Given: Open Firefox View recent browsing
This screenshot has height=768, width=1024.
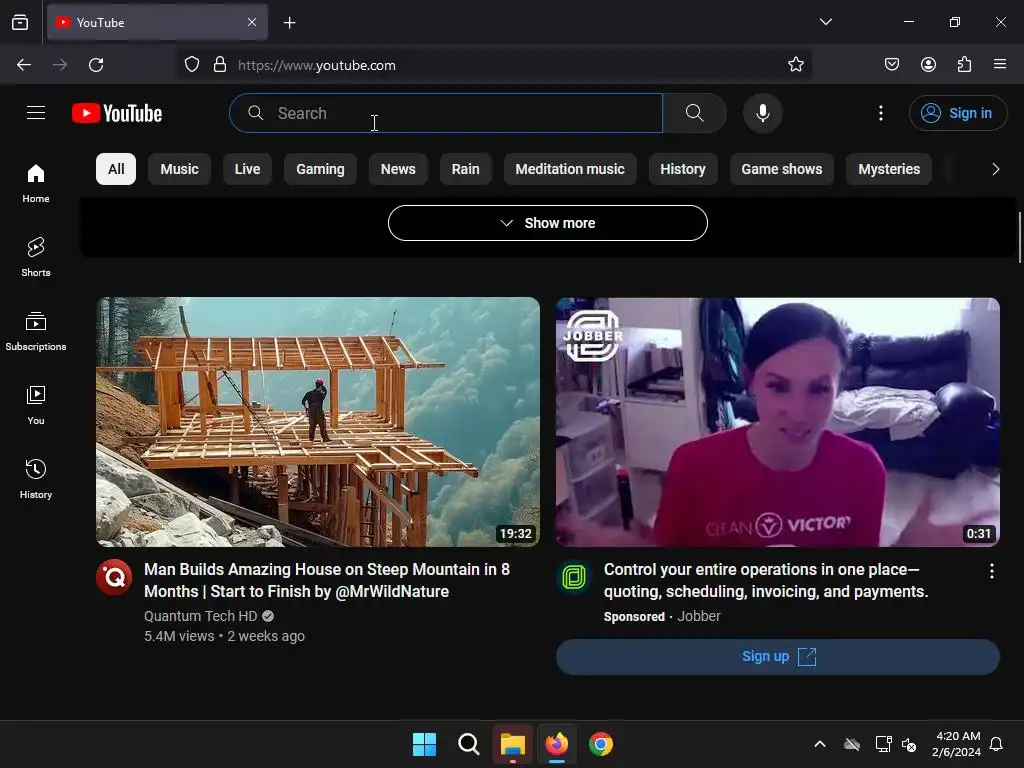Looking at the screenshot, I should click(x=20, y=22).
